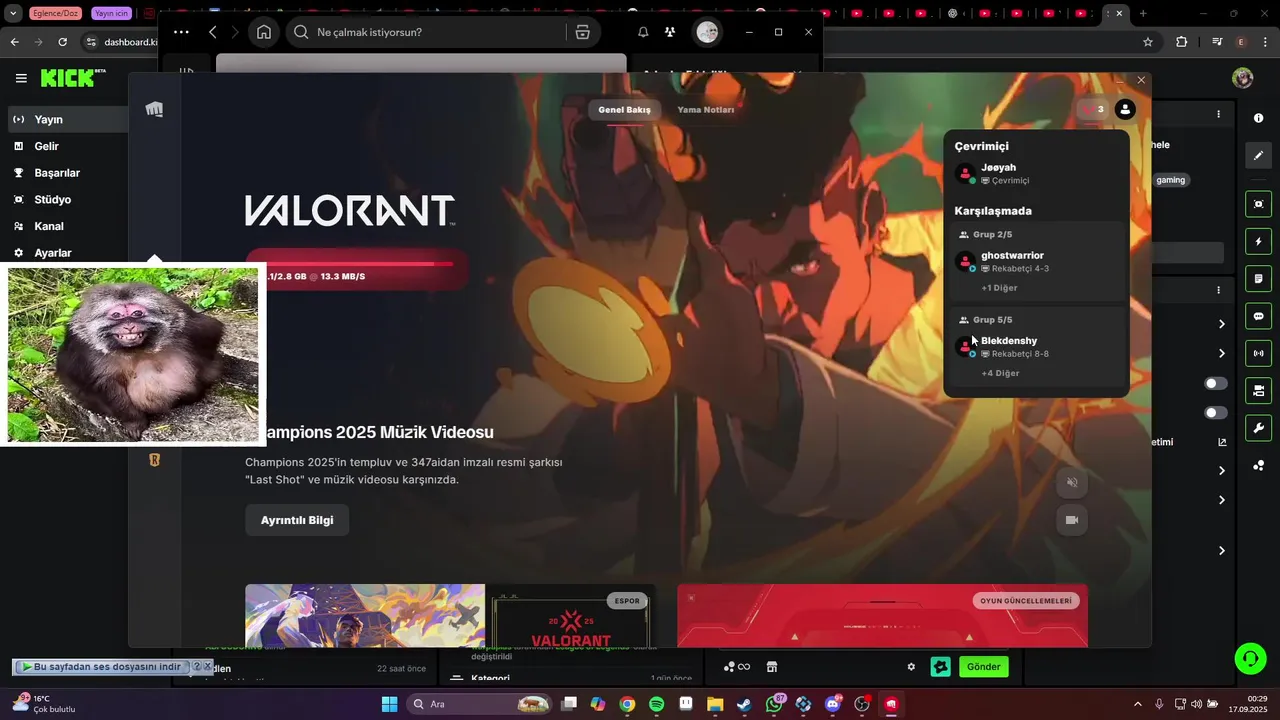Open upper three-dot menu in Kick panel
Screen dimensions: 1280x720
(1218, 115)
